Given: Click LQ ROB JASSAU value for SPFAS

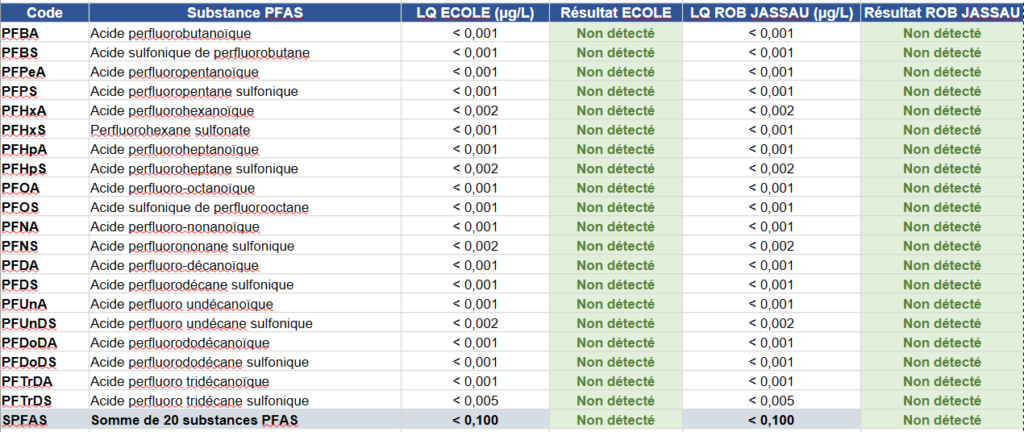Looking at the screenshot, I should (770, 420).
